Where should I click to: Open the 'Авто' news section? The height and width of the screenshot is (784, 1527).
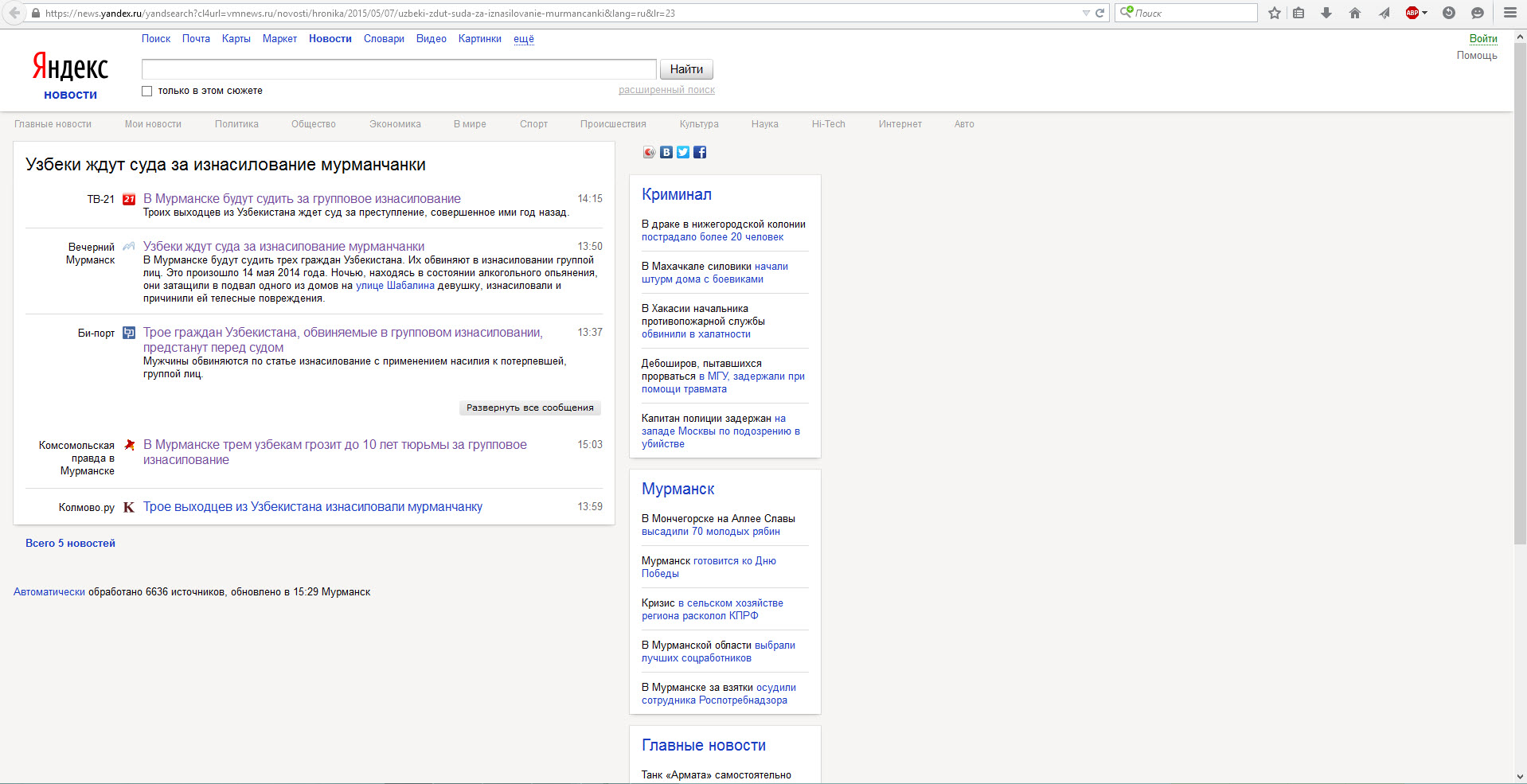point(964,124)
